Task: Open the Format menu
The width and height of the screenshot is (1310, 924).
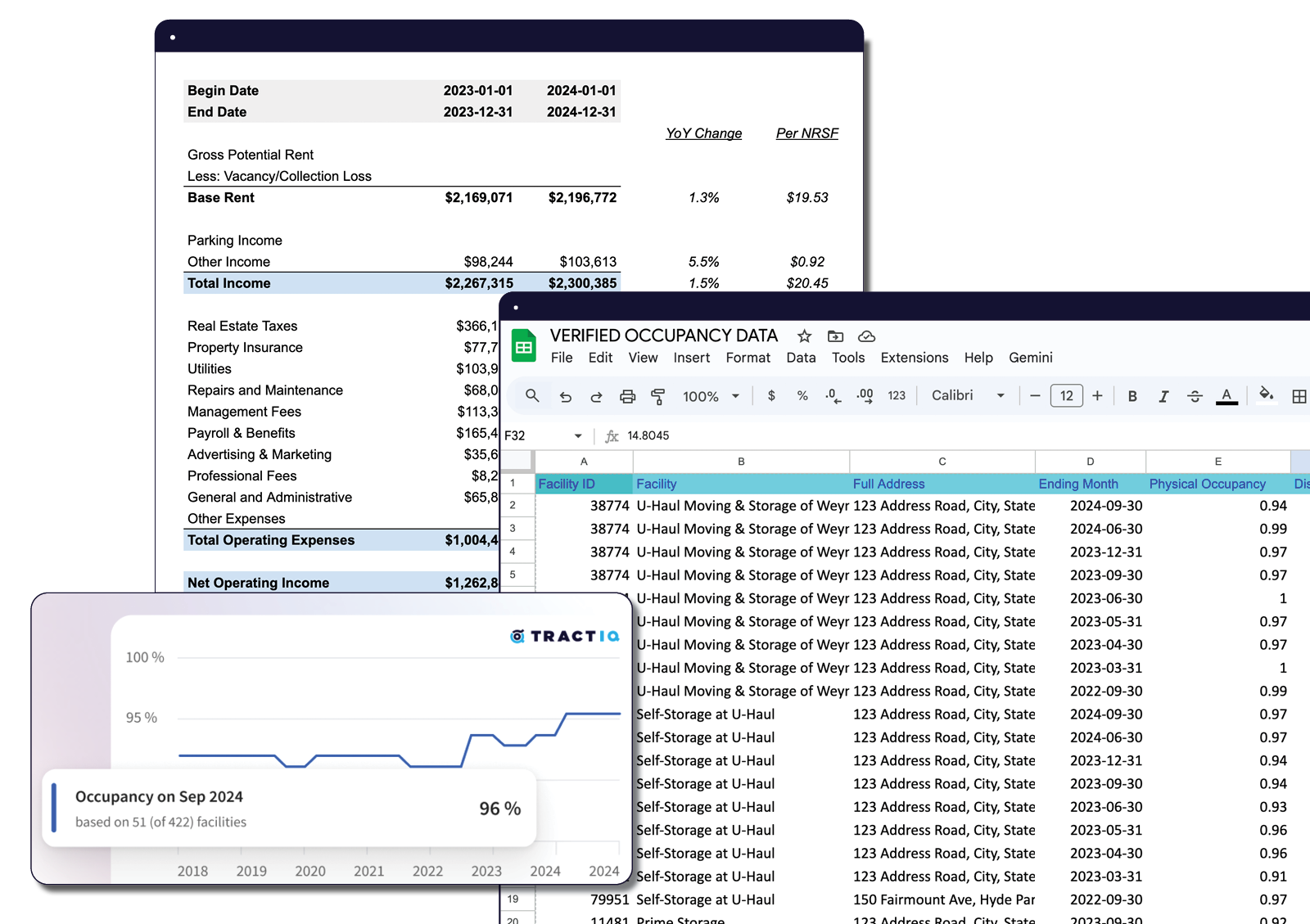Action: (748, 358)
